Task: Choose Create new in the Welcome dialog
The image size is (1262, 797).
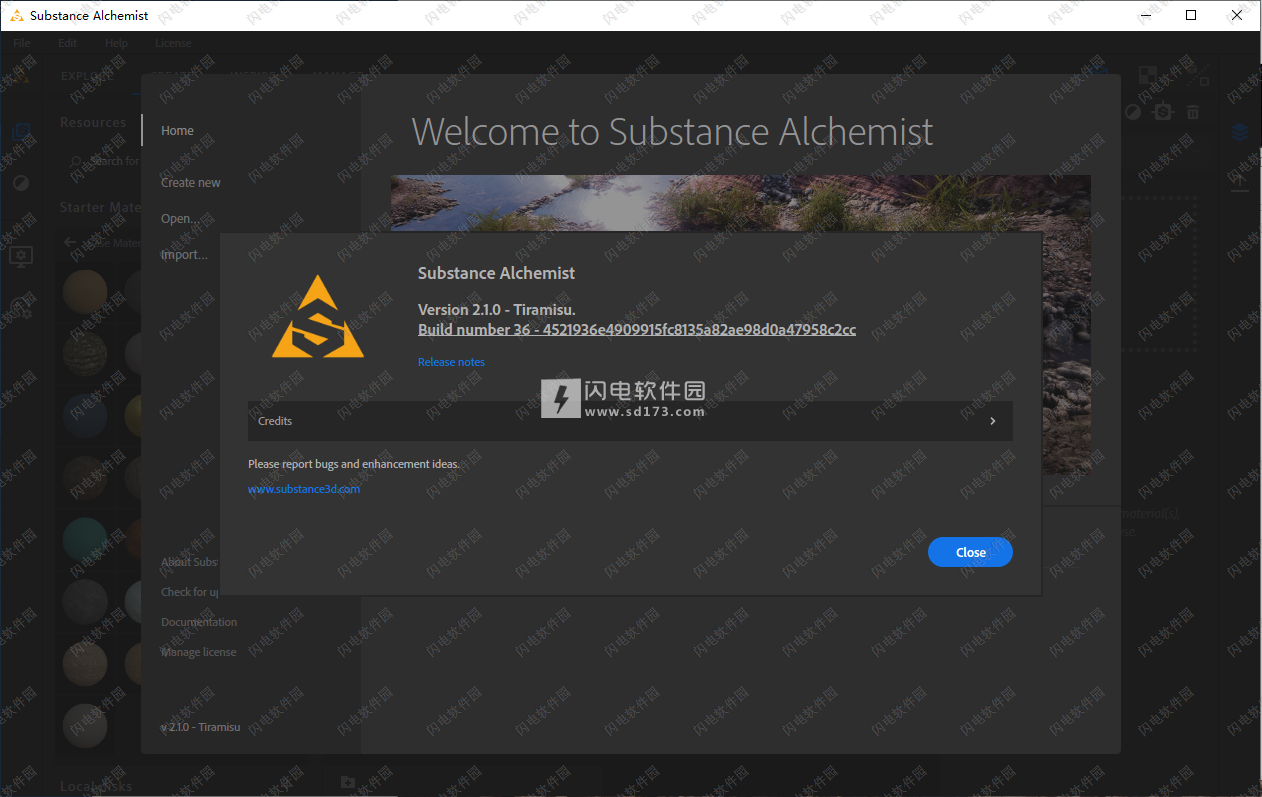Action: (x=191, y=183)
